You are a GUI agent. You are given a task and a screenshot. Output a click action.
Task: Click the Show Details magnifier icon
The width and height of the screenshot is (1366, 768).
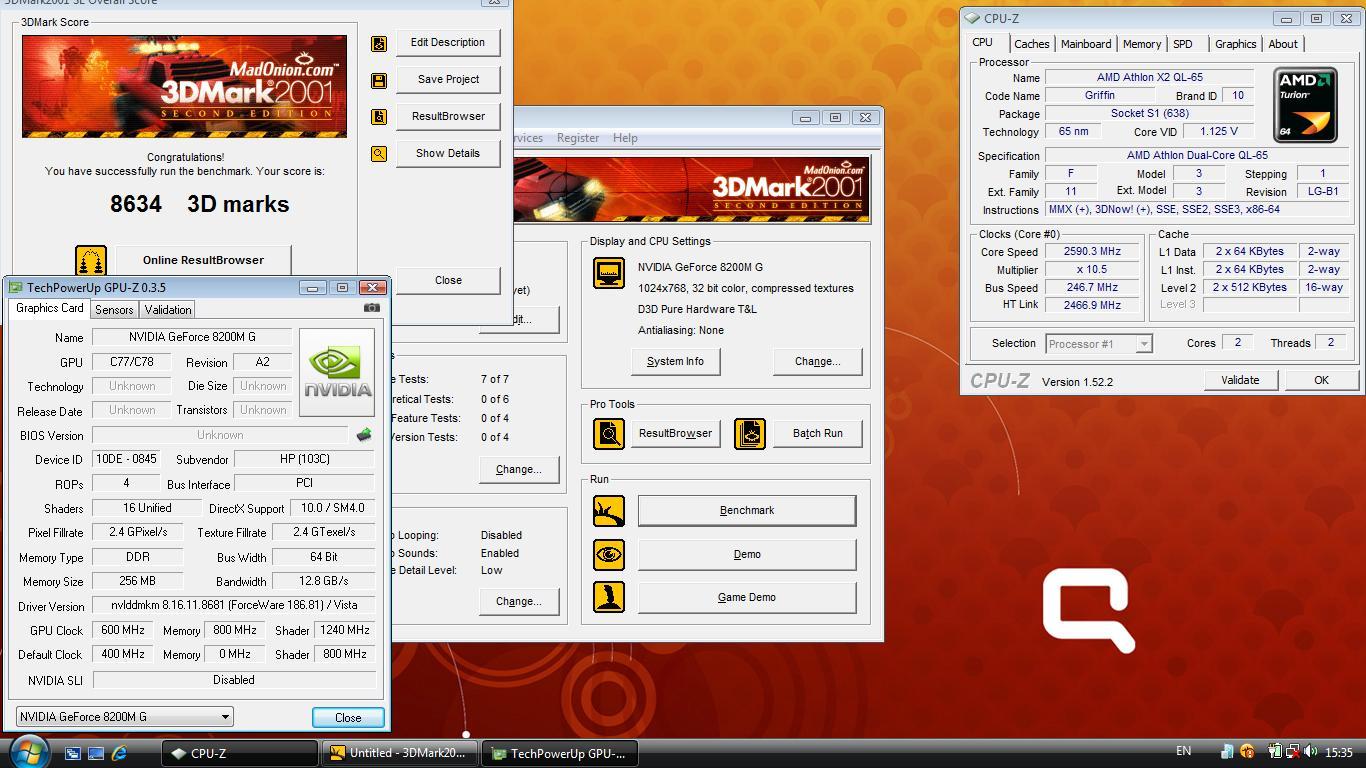coord(379,154)
